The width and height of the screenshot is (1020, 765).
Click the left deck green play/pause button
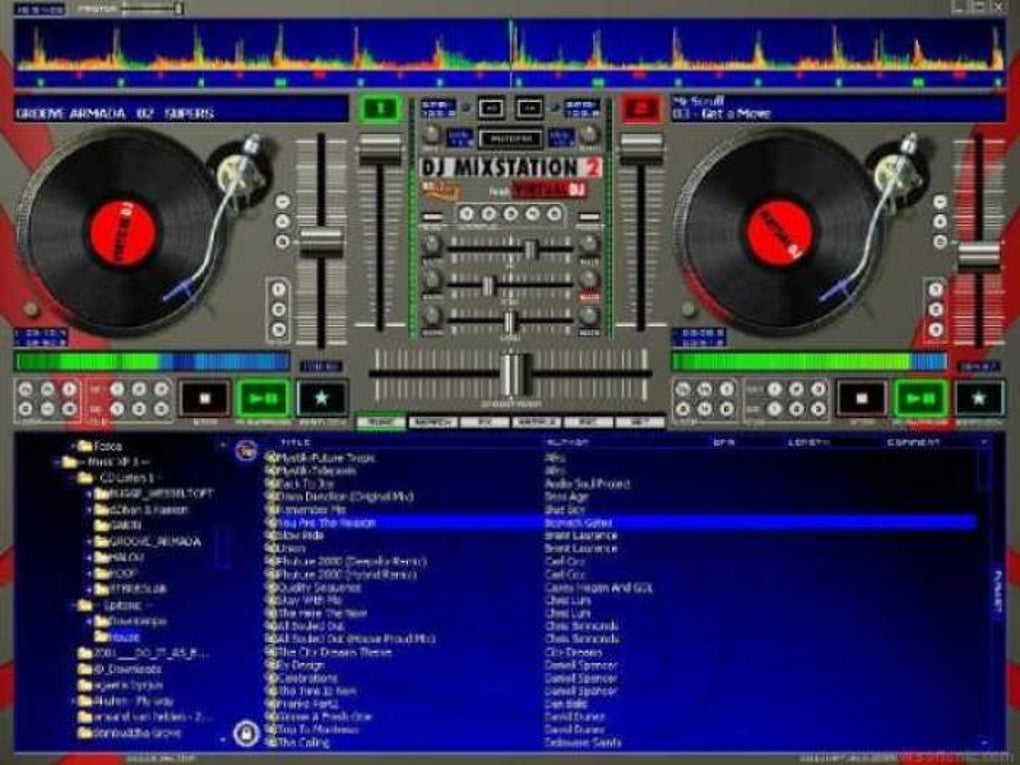click(263, 398)
